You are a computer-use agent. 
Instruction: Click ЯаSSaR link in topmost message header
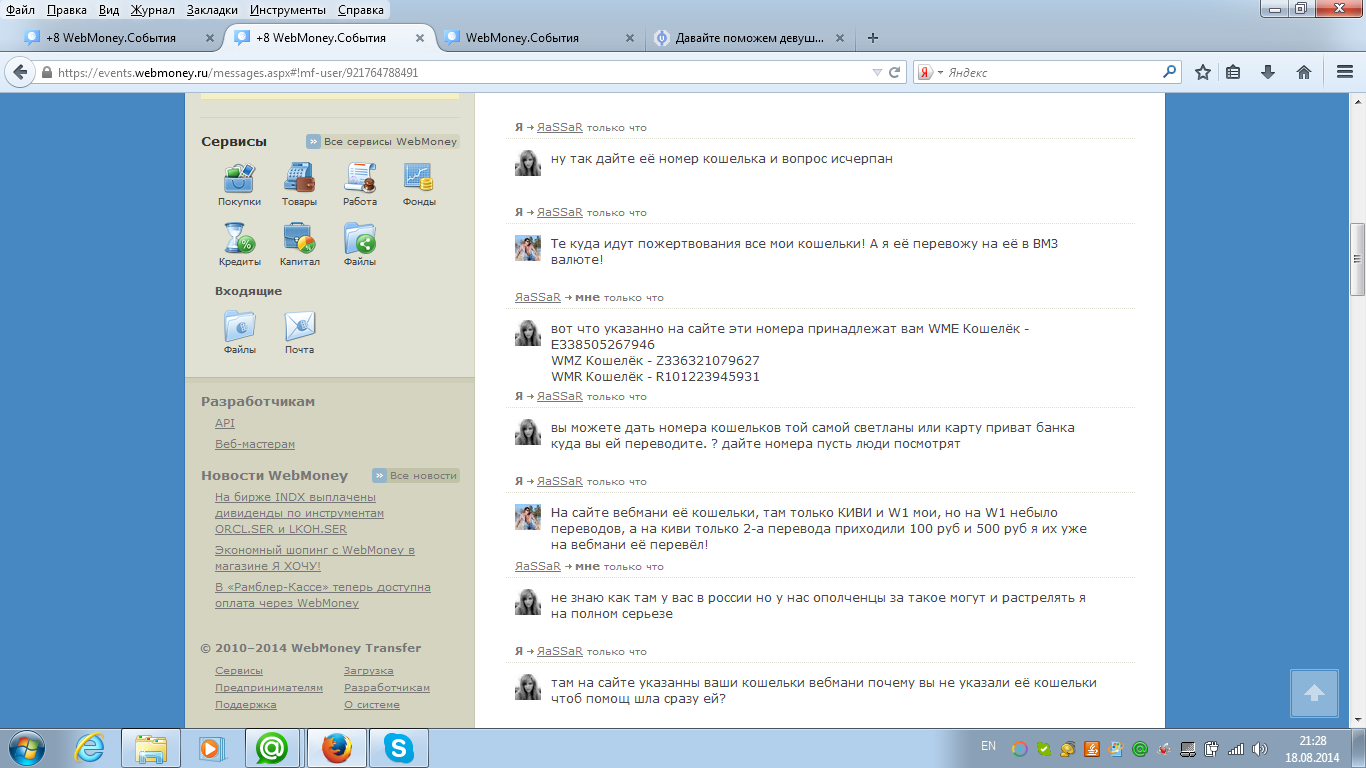click(560, 128)
